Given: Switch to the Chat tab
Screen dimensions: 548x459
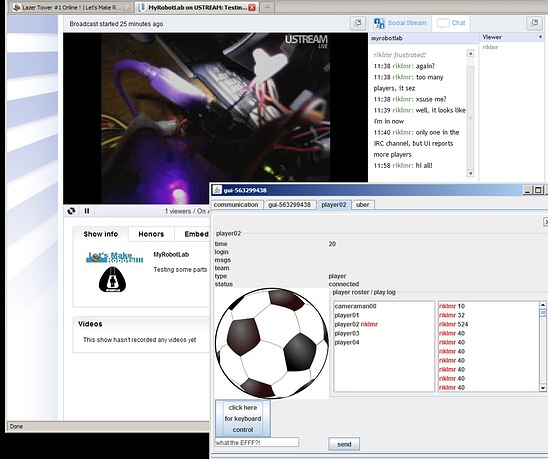Looking at the screenshot, I should (x=451, y=23).
